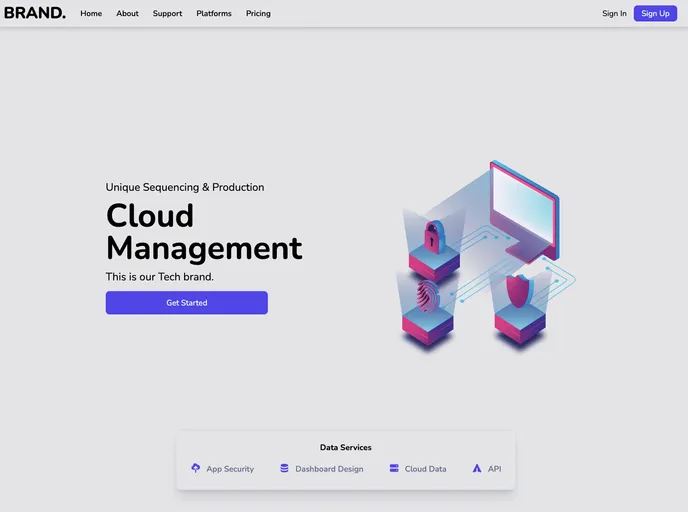This screenshot has height=512, width=688.
Task: Go to the About page
Action: click(127, 14)
